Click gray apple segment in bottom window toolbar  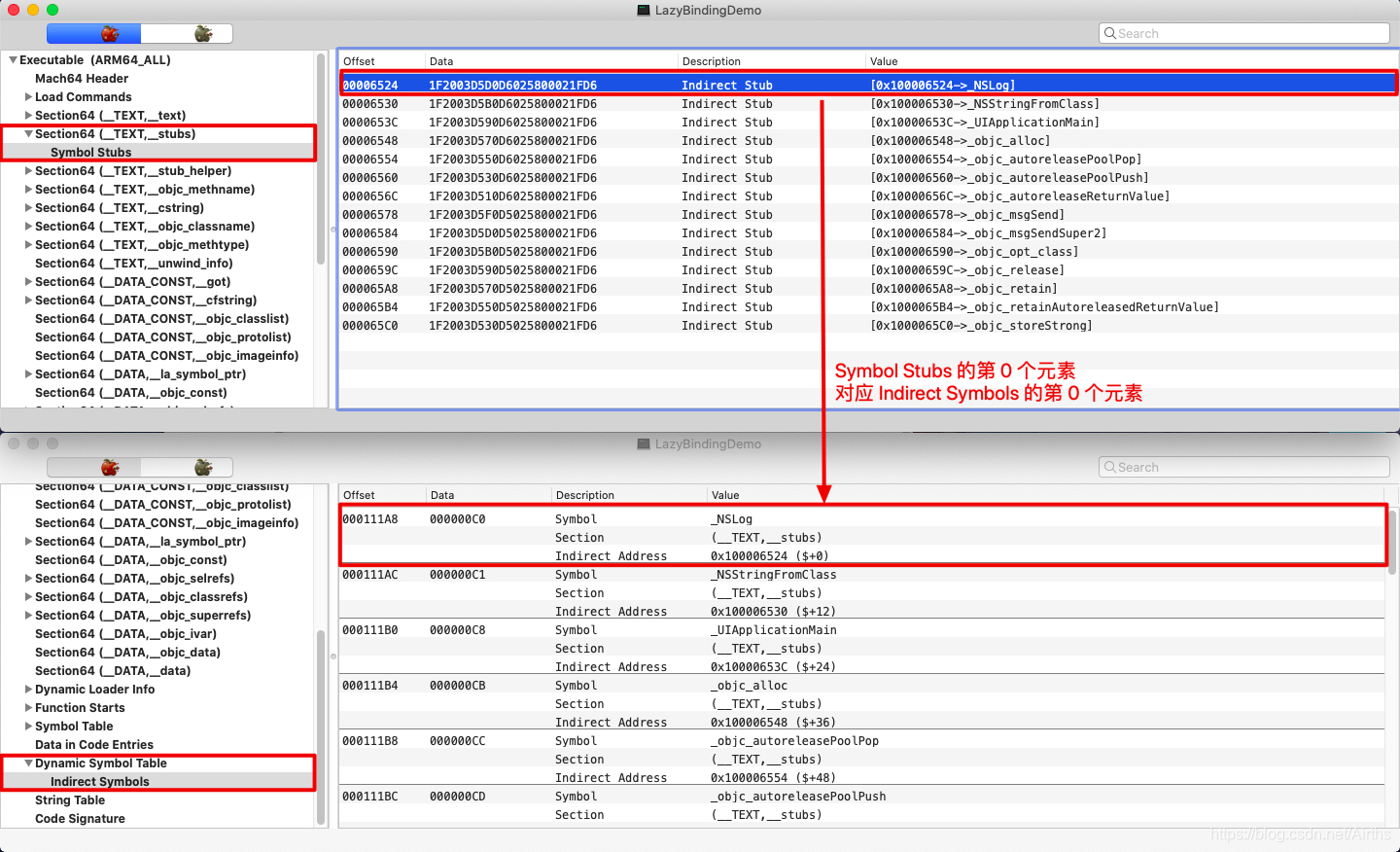[188, 468]
